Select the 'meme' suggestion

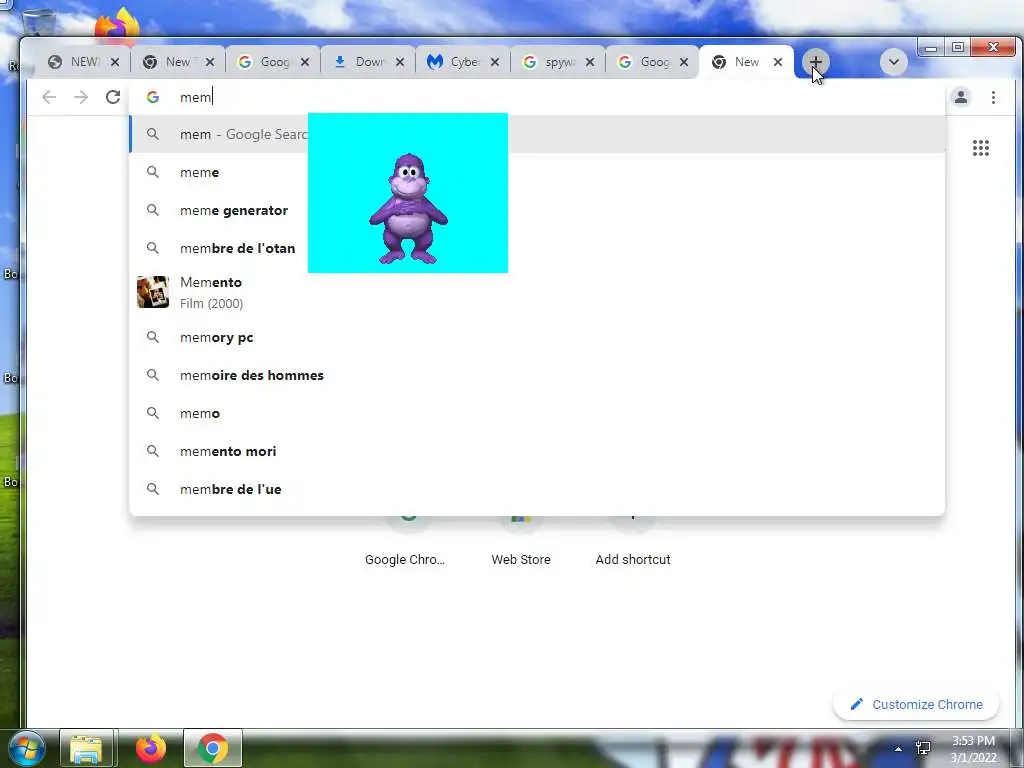[537, 172]
